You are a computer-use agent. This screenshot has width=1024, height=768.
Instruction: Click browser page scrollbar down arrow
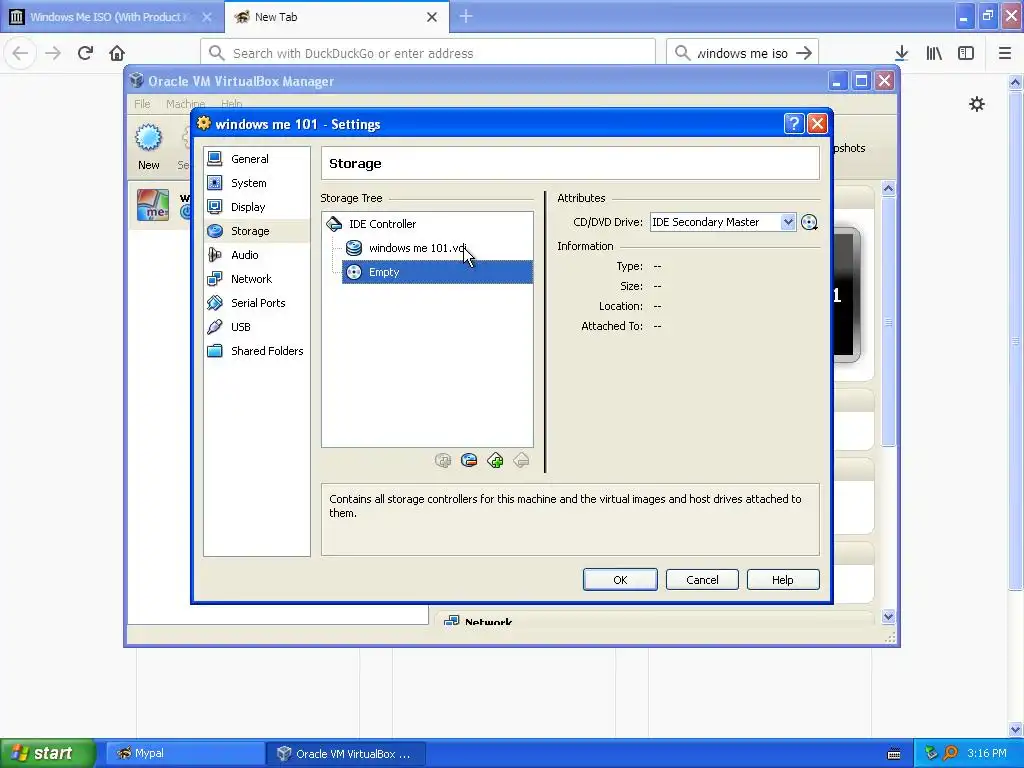[x=1016, y=729]
